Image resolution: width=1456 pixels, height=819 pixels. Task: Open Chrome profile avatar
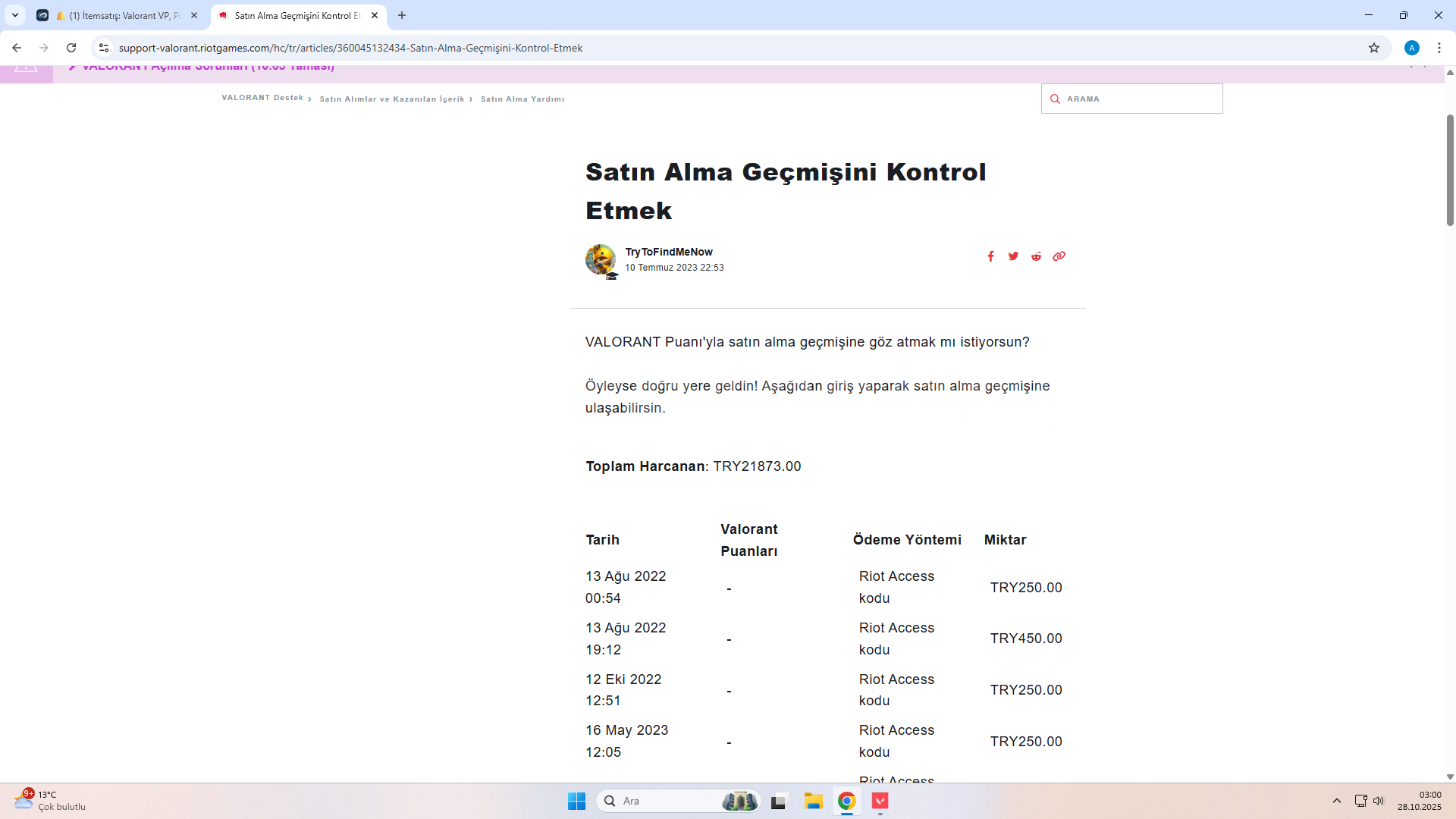pos(1411,48)
